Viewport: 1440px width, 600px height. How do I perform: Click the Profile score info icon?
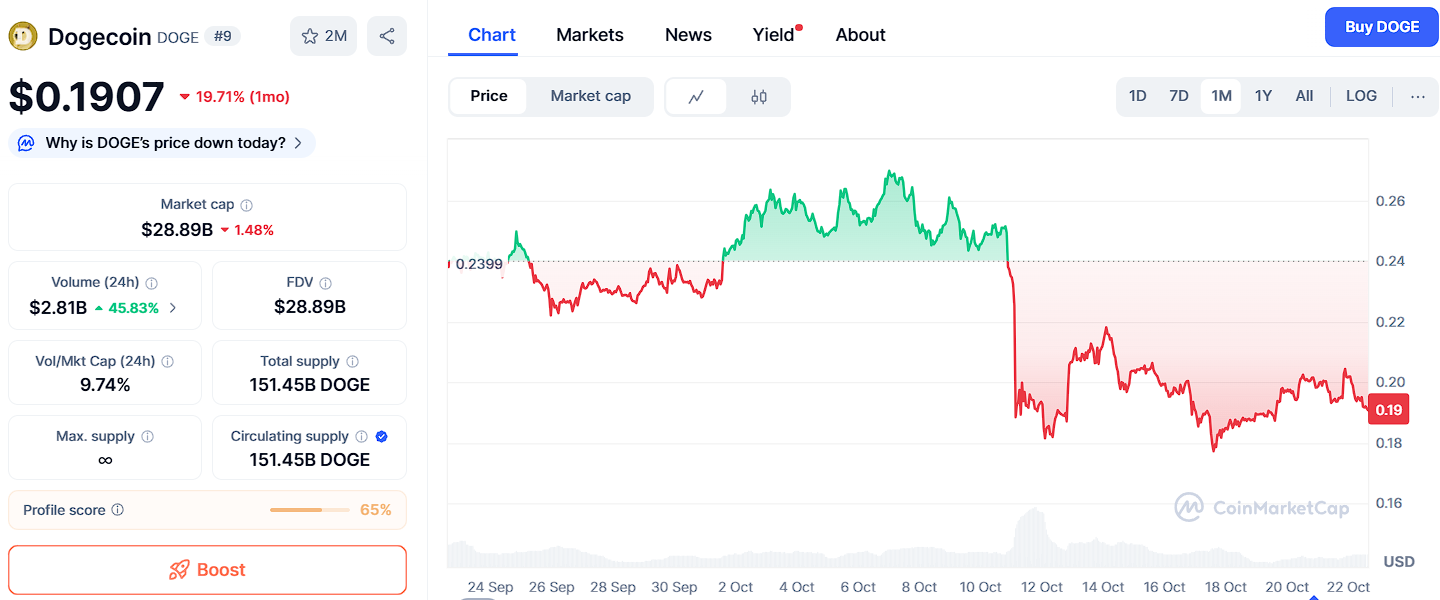(x=118, y=510)
